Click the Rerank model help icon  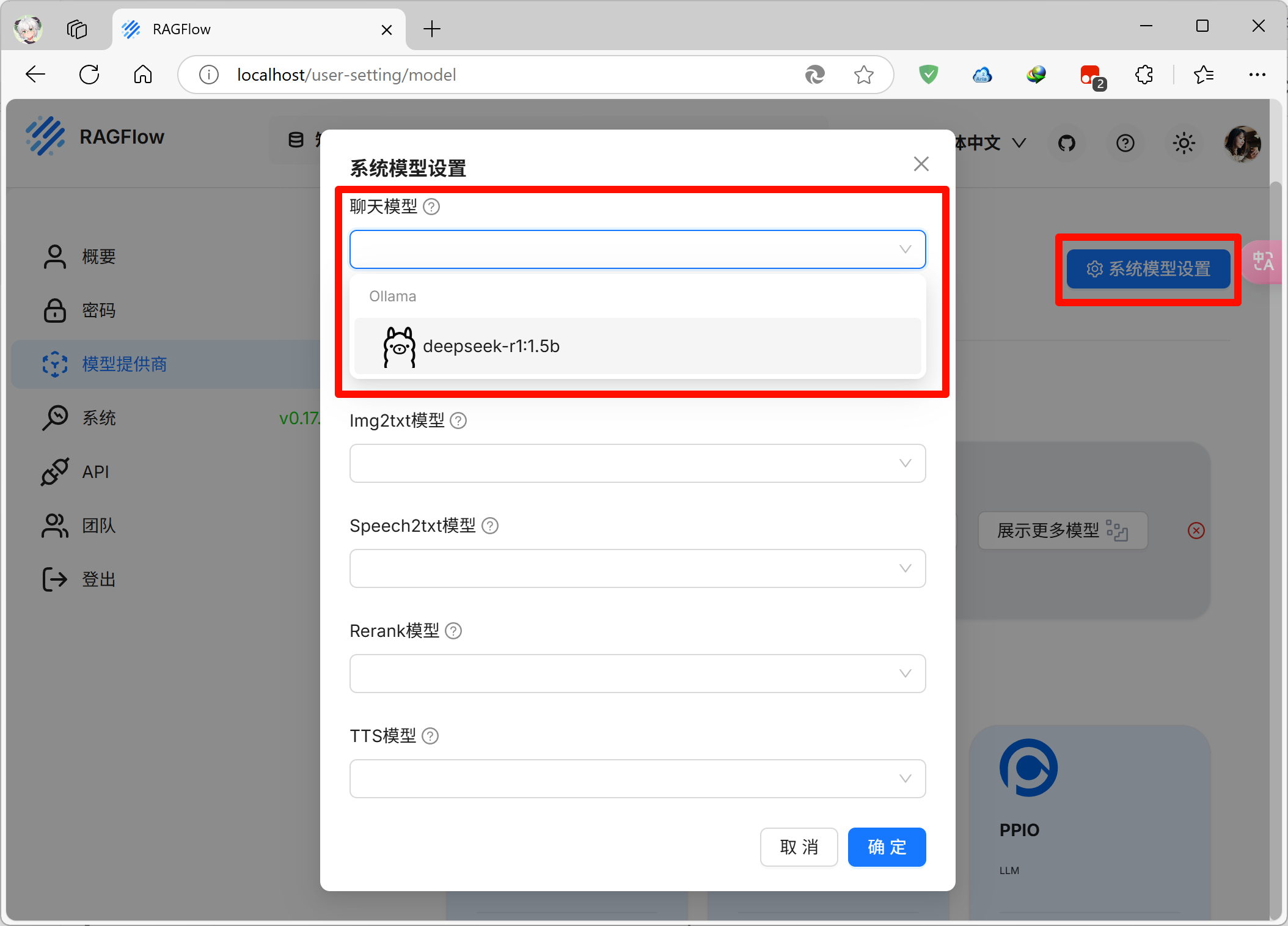(453, 631)
